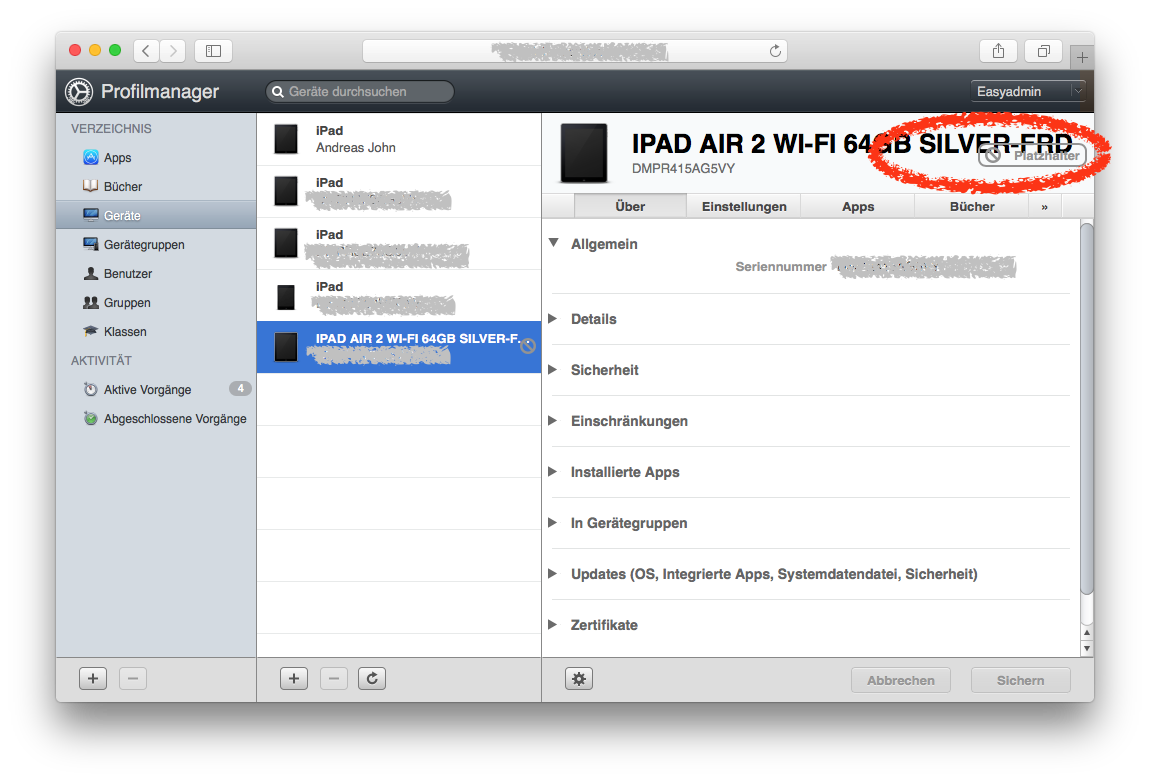Click the serial text DMPR415AG5VY
This screenshot has height=782, width=1150.
tap(683, 168)
